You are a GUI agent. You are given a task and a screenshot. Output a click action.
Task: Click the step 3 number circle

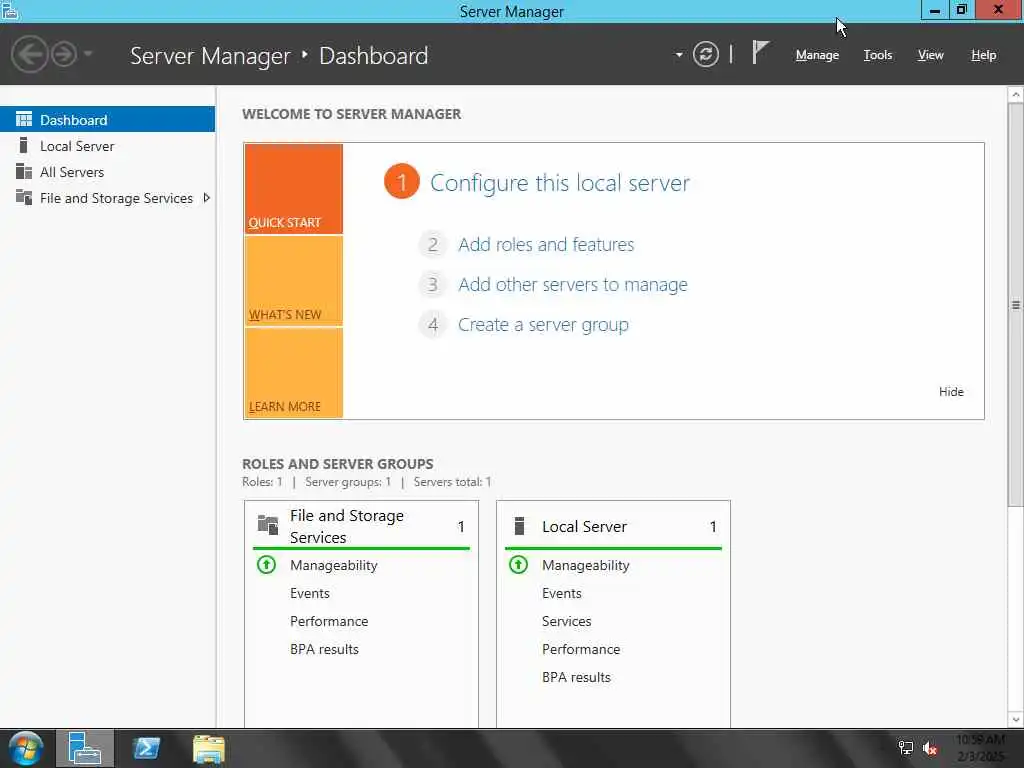coord(432,285)
